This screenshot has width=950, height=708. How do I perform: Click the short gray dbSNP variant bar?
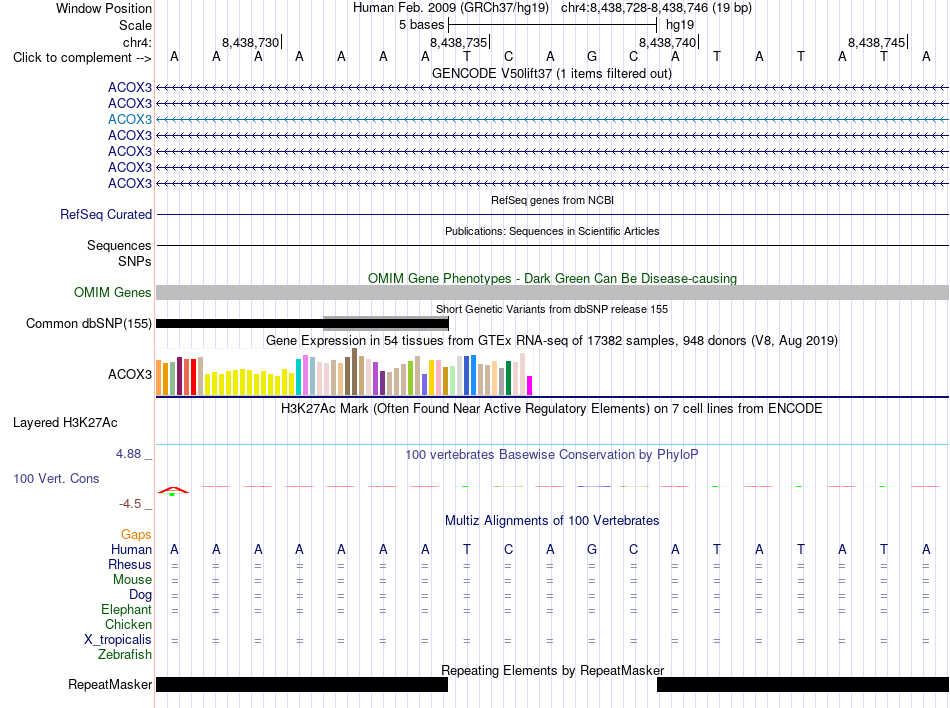tap(386, 322)
